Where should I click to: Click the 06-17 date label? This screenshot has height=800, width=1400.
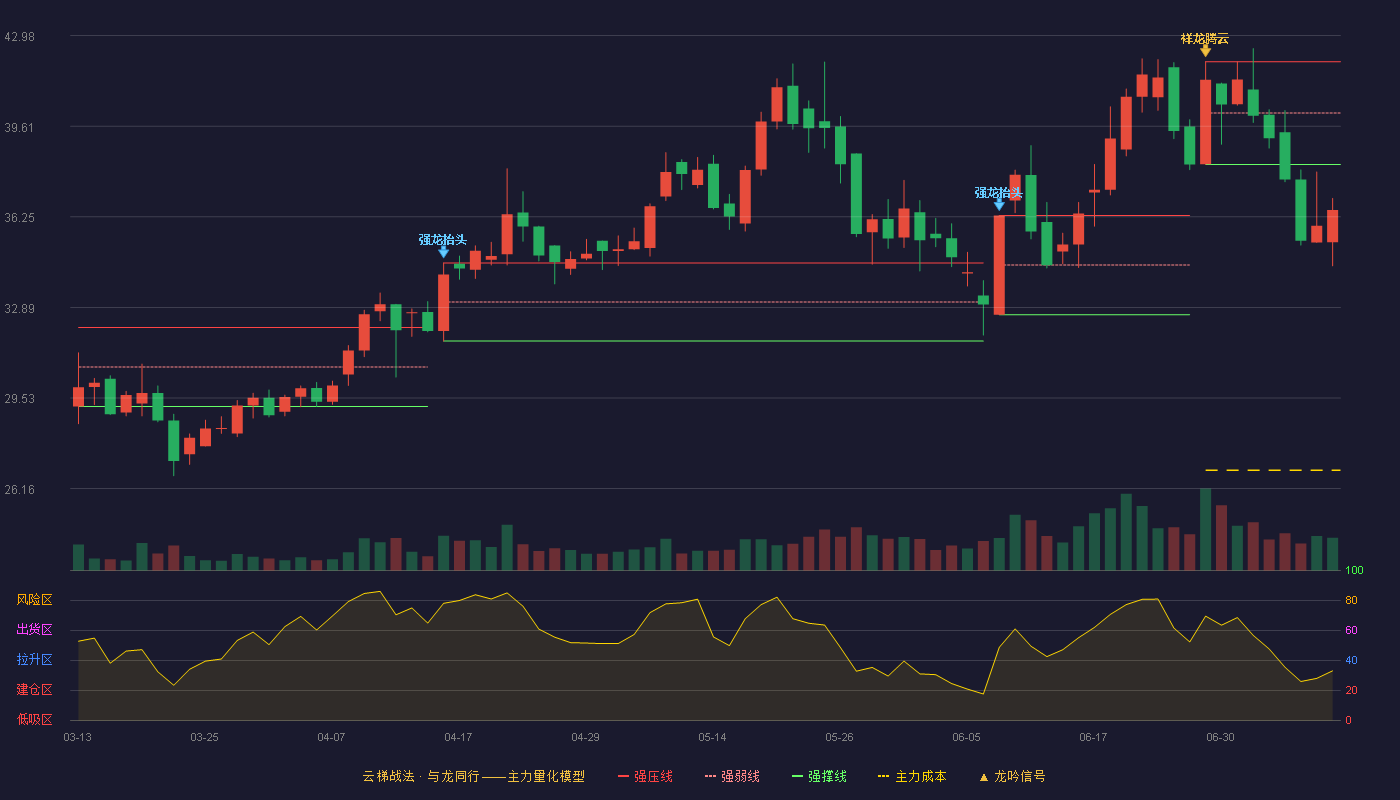point(1093,737)
